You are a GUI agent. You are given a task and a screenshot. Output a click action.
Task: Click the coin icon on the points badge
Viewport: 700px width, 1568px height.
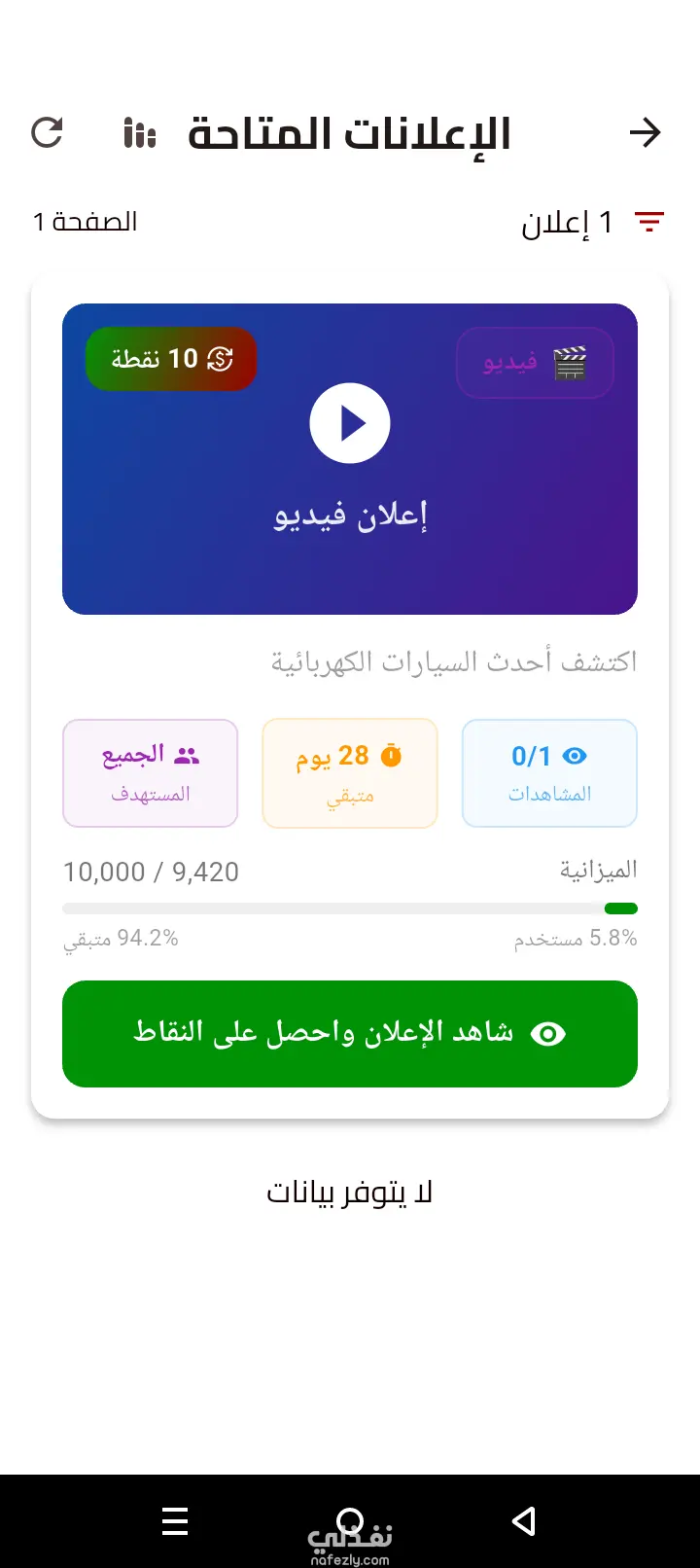pyautogui.click(x=221, y=359)
